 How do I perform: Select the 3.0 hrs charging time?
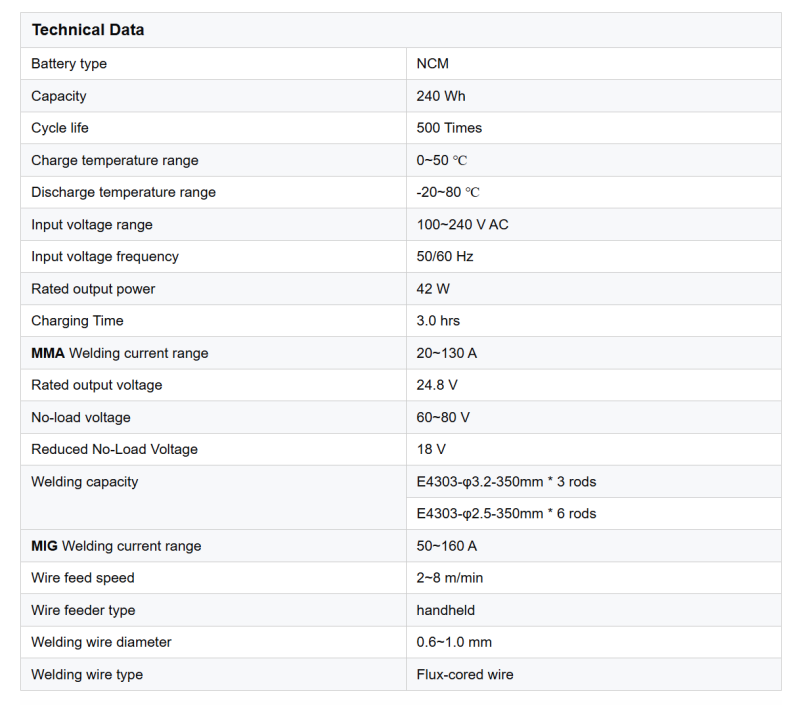[x=438, y=321]
